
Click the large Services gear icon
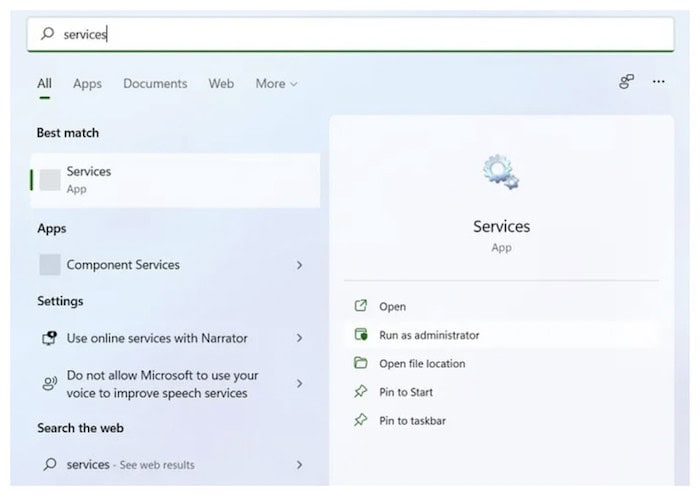pyautogui.click(x=501, y=172)
